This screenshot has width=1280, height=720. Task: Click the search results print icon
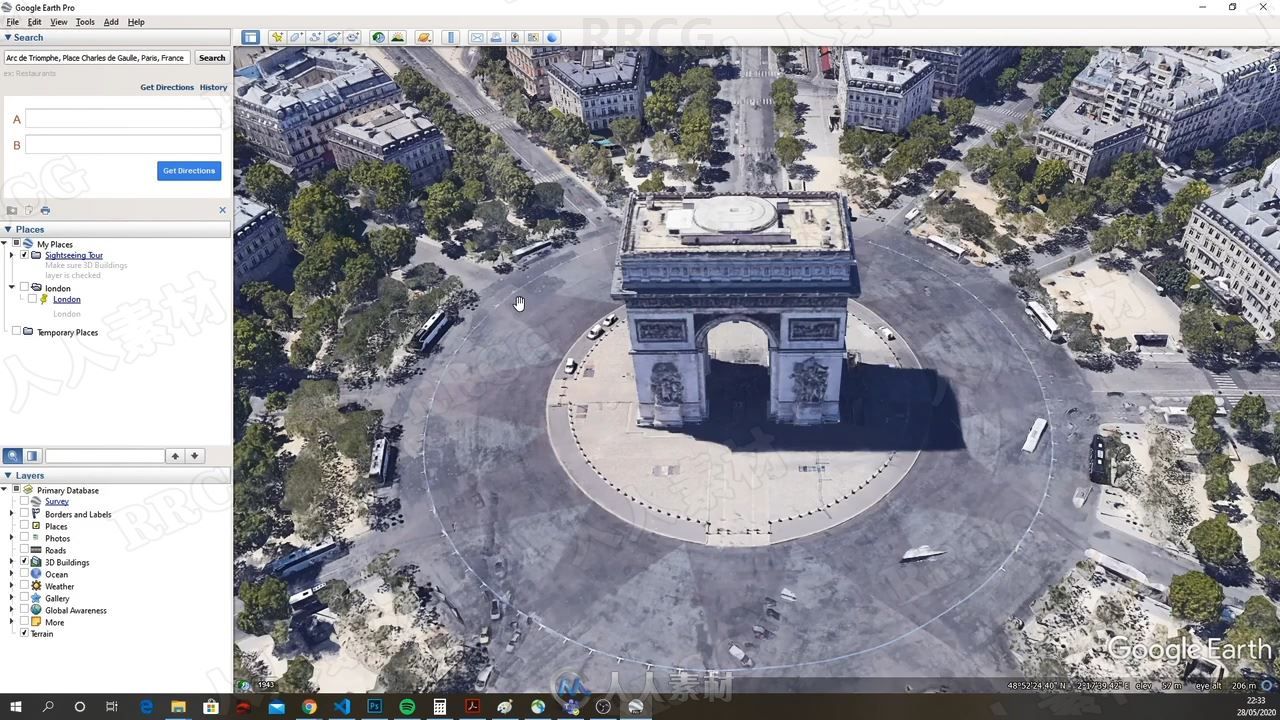(x=45, y=210)
